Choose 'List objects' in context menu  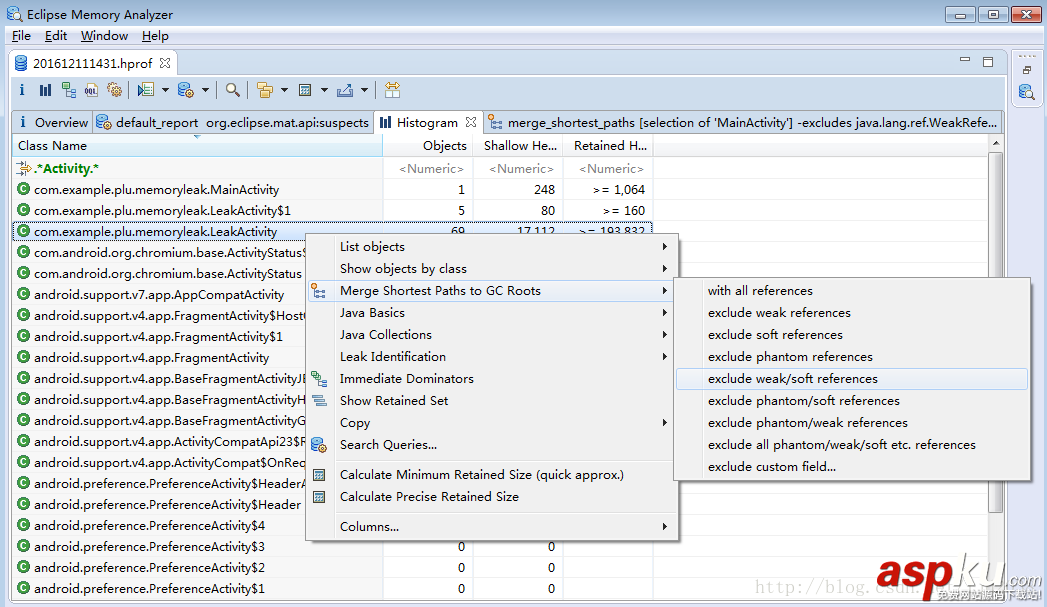pos(372,247)
